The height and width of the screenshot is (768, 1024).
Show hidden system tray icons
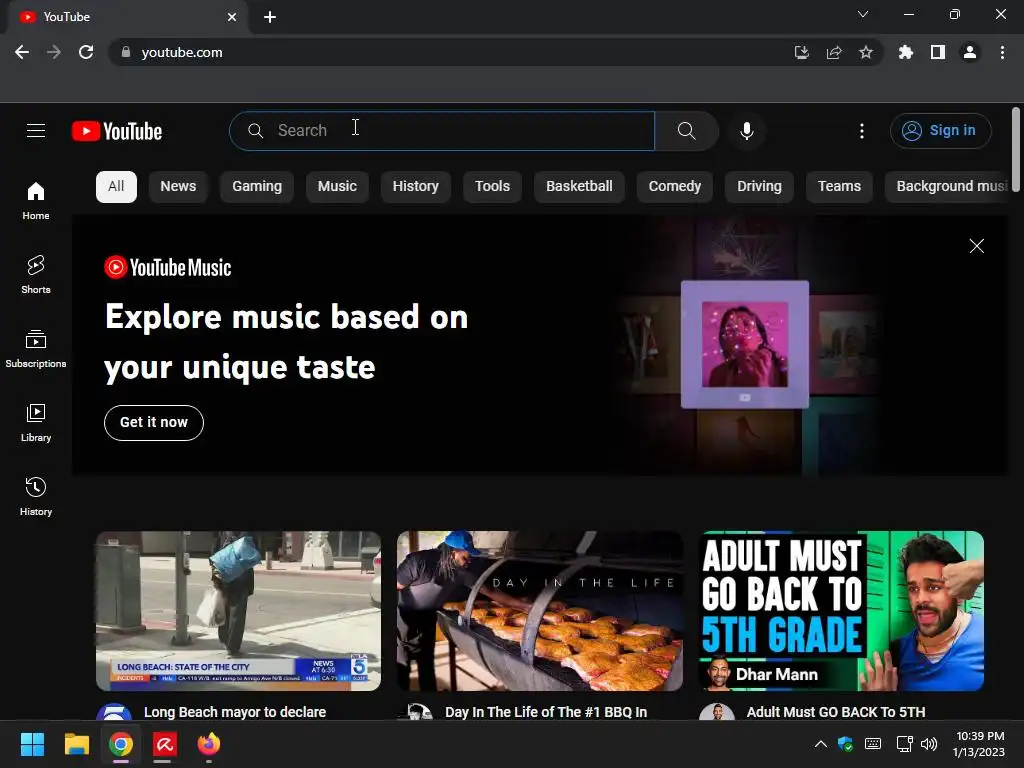click(820, 744)
